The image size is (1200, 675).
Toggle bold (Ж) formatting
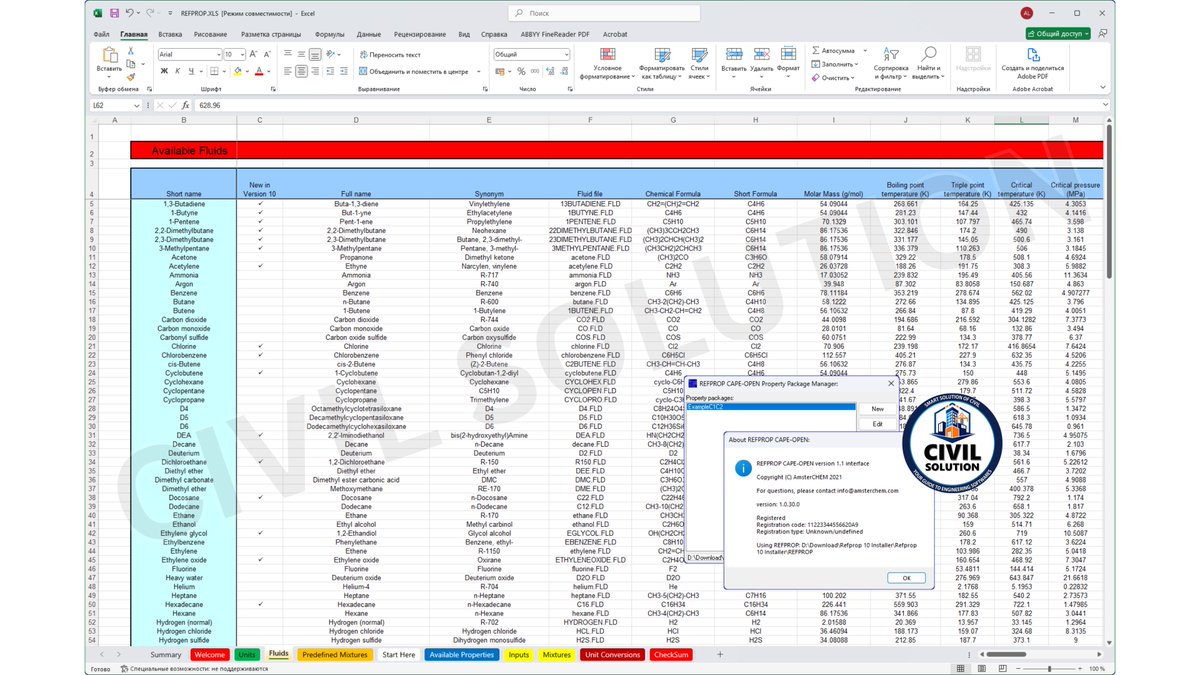[x=164, y=72]
